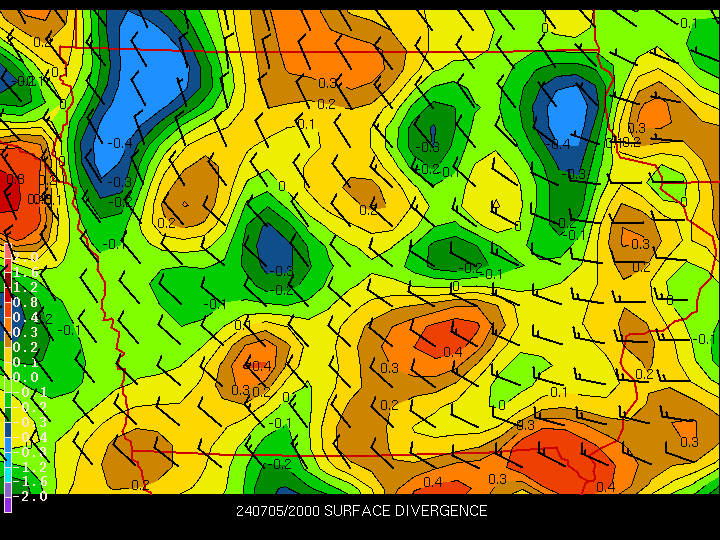The height and width of the screenshot is (540, 720).
Task: Click the 0.4 label at the bottom right orange area
Action: [x=605, y=487]
